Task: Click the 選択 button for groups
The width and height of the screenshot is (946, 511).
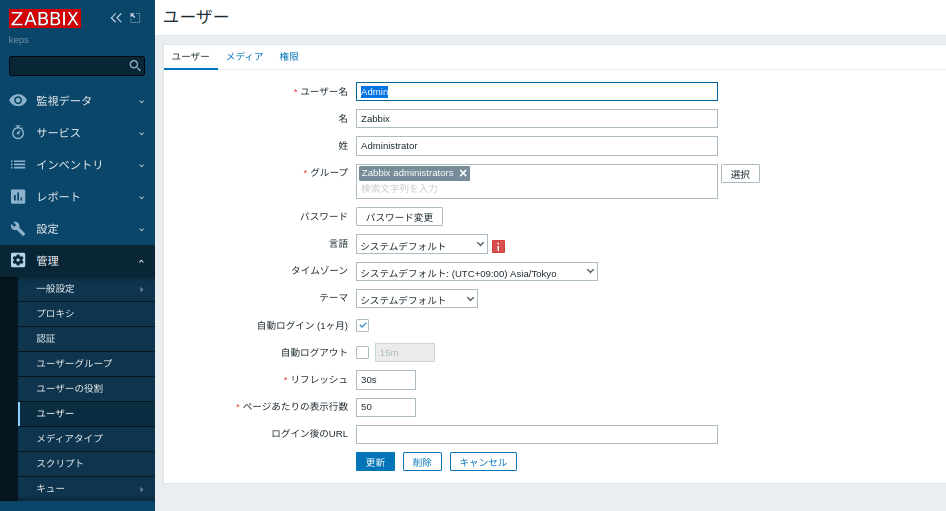Action: tap(740, 174)
